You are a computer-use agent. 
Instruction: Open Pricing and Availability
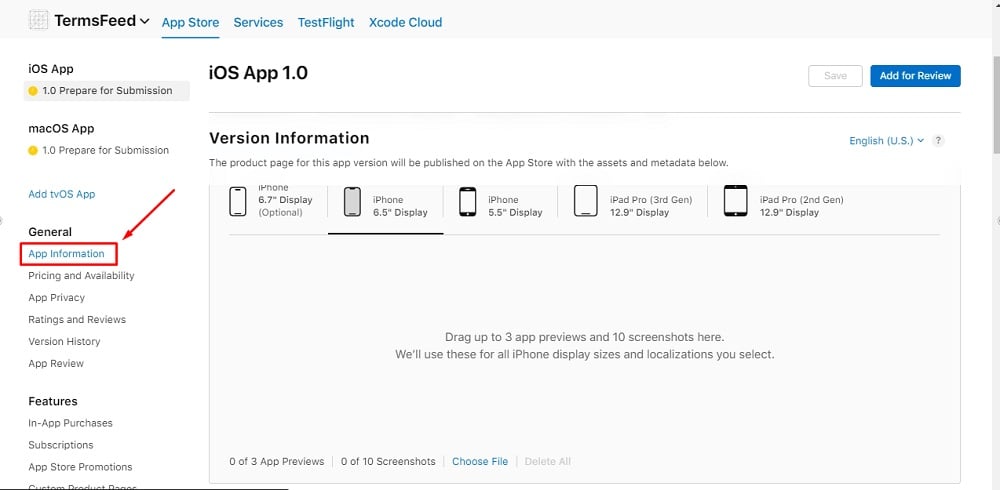(81, 276)
